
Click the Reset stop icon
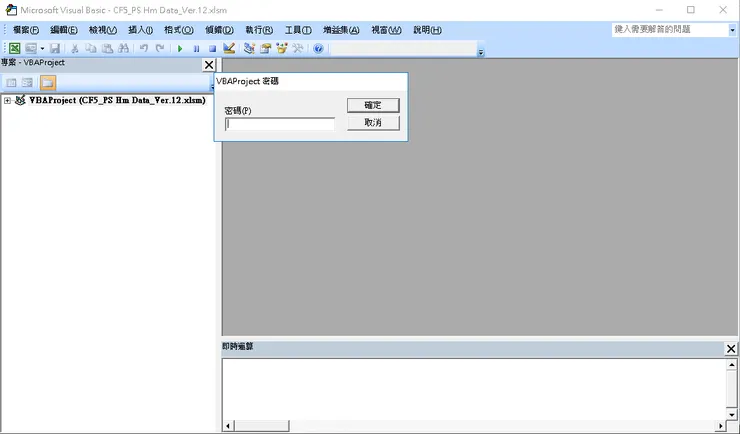(212, 48)
